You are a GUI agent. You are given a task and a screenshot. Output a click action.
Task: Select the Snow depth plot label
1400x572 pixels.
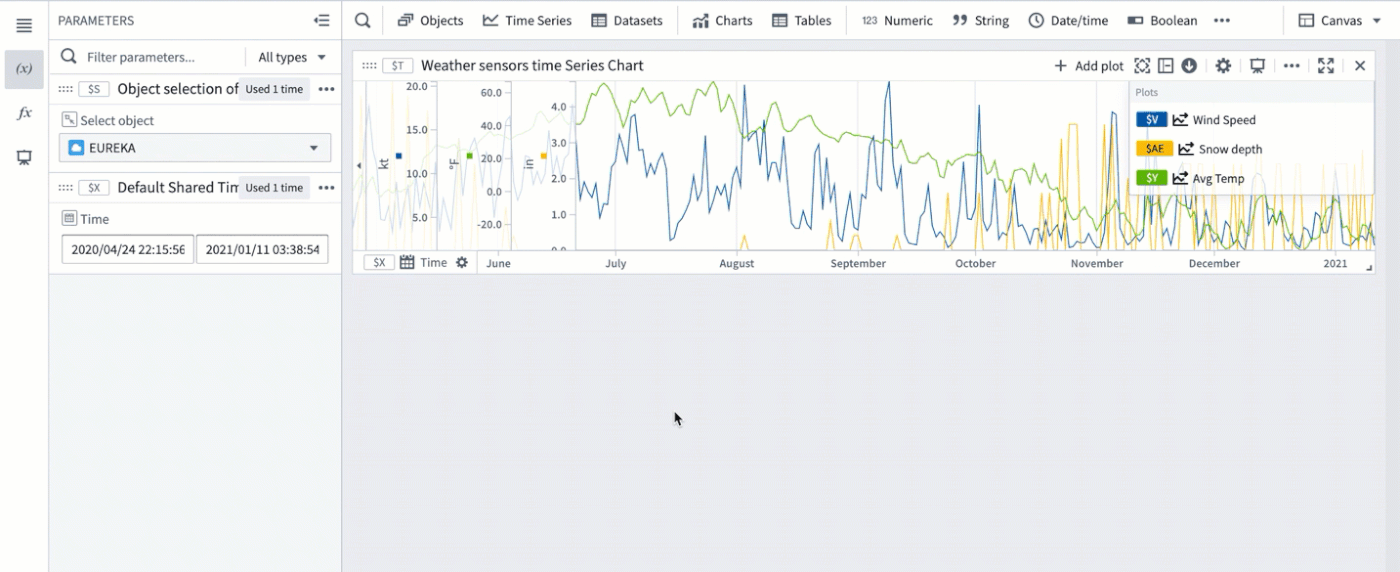tap(1231, 149)
